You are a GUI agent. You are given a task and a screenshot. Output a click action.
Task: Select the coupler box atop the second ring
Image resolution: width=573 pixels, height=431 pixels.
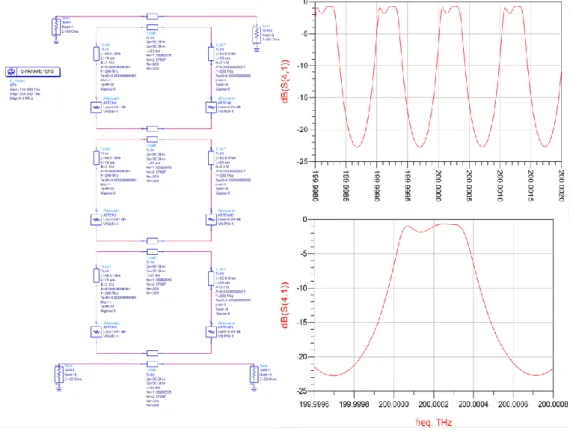click(152, 139)
